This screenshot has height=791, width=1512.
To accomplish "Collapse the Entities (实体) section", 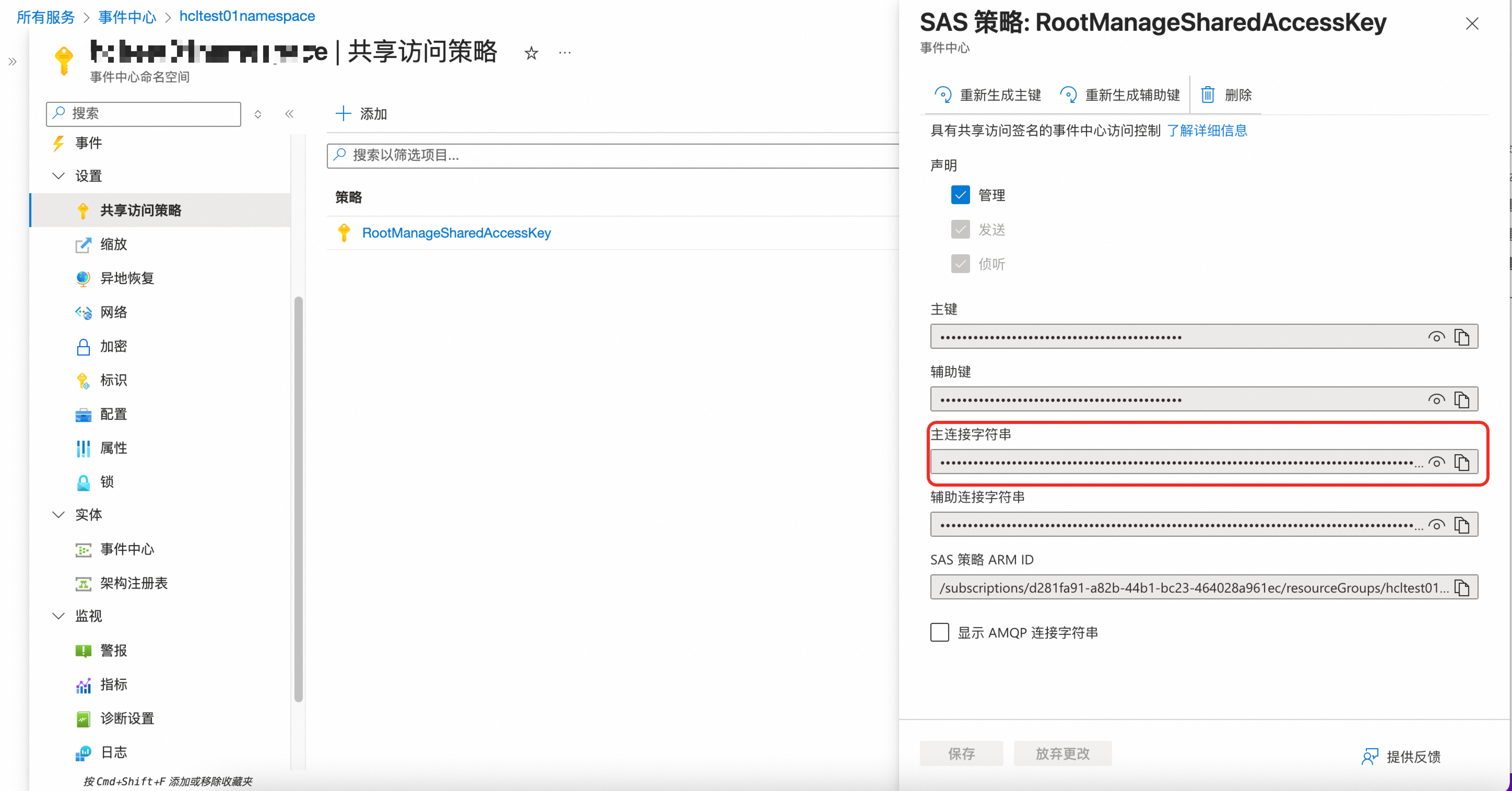I will point(58,515).
